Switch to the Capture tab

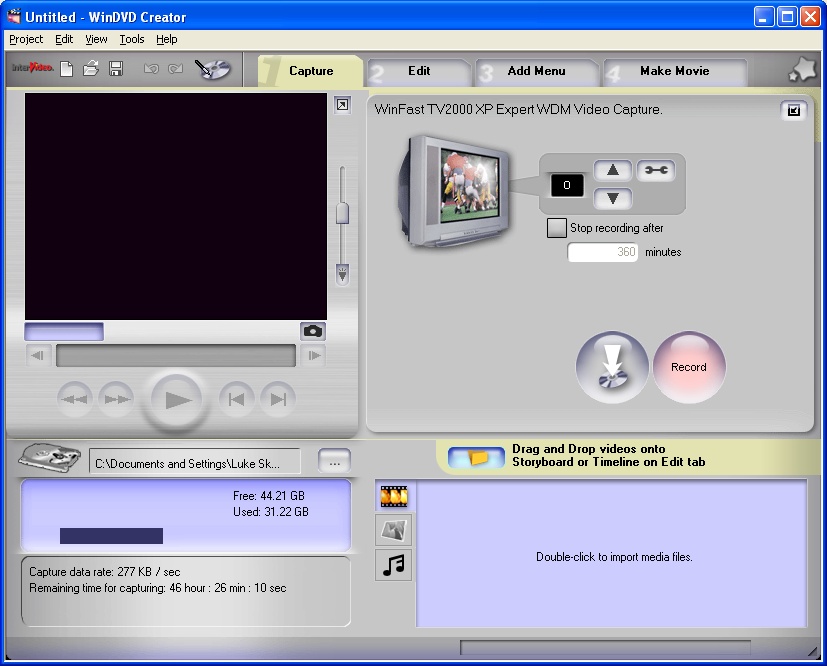point(310,71)
